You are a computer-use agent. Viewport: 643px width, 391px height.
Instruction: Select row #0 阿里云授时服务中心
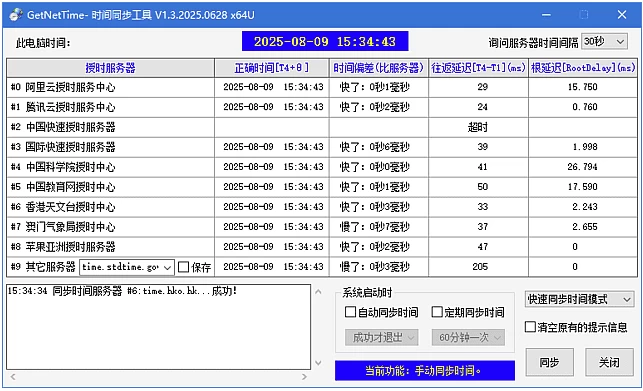322,87
